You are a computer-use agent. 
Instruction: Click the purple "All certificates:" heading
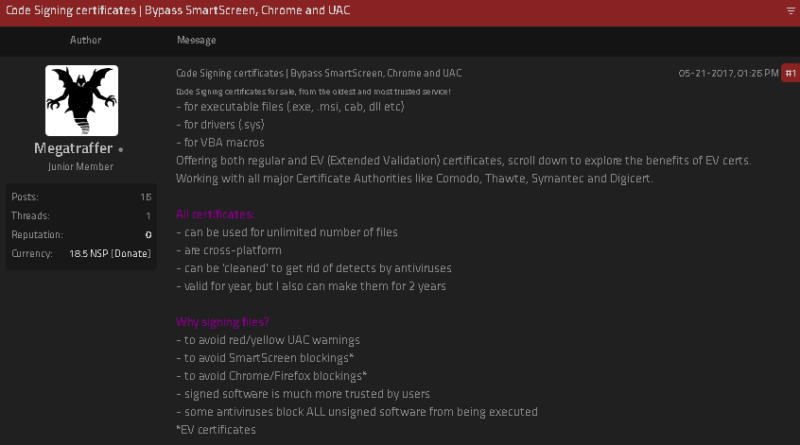[215, 214]
